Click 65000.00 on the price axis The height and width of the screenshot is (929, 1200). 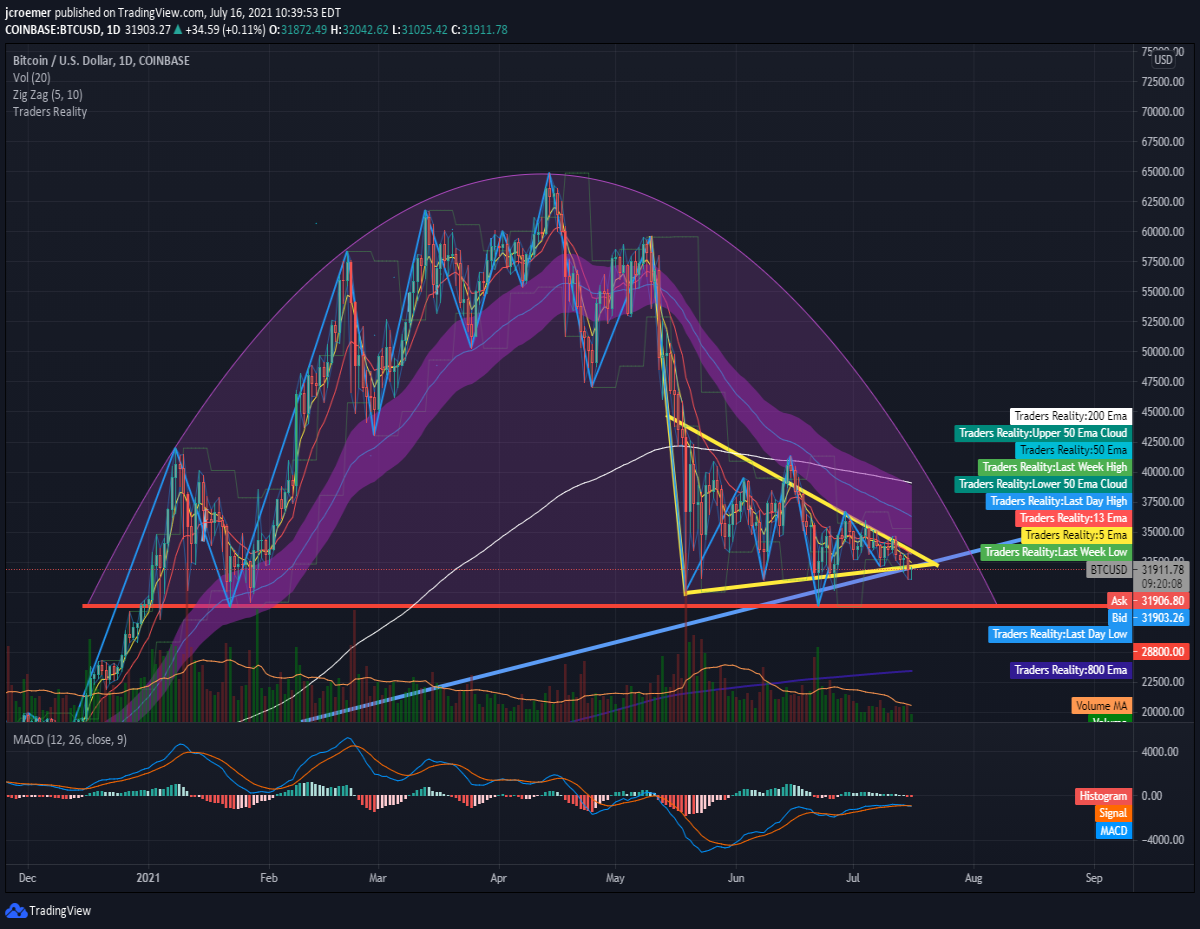tap(1163, 172)
